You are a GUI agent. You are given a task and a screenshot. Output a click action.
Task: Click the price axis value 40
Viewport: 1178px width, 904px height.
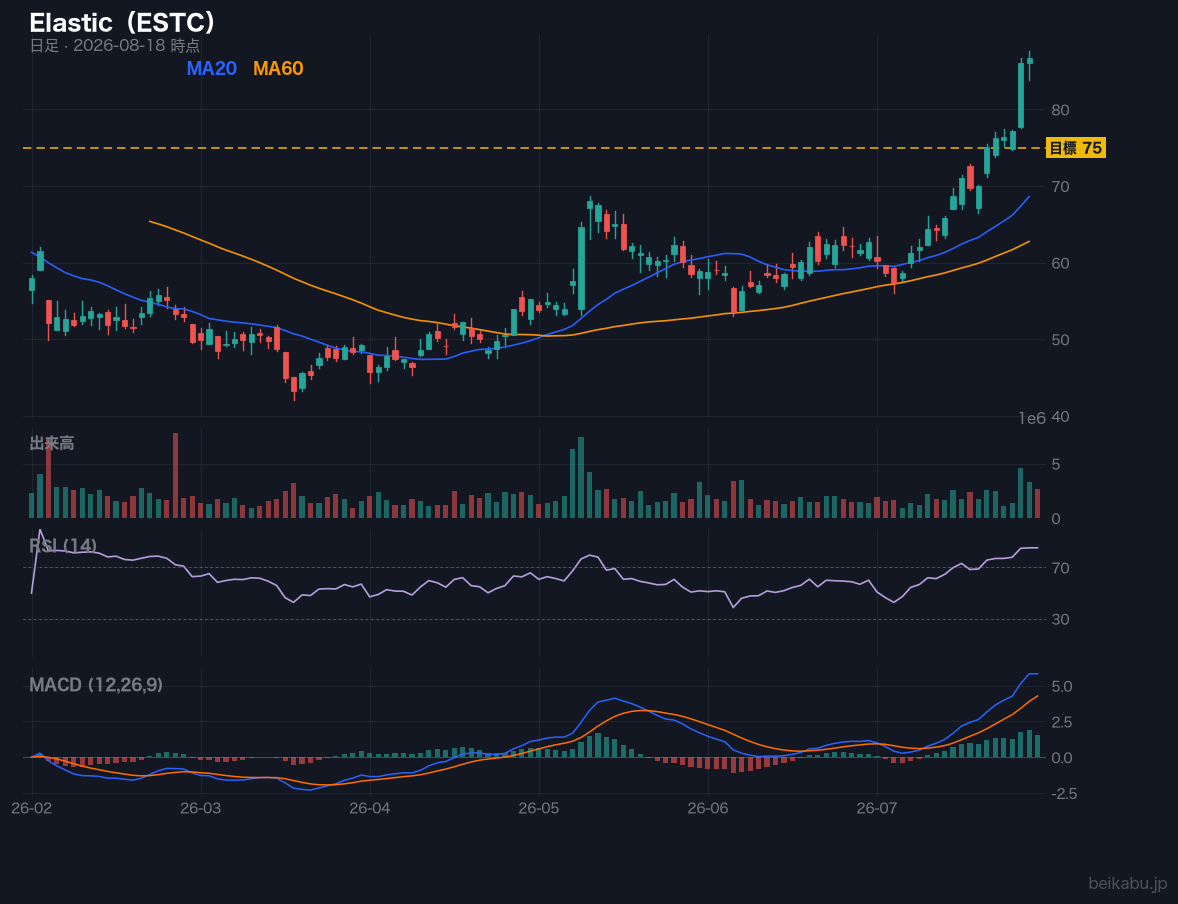point(1060,417)
